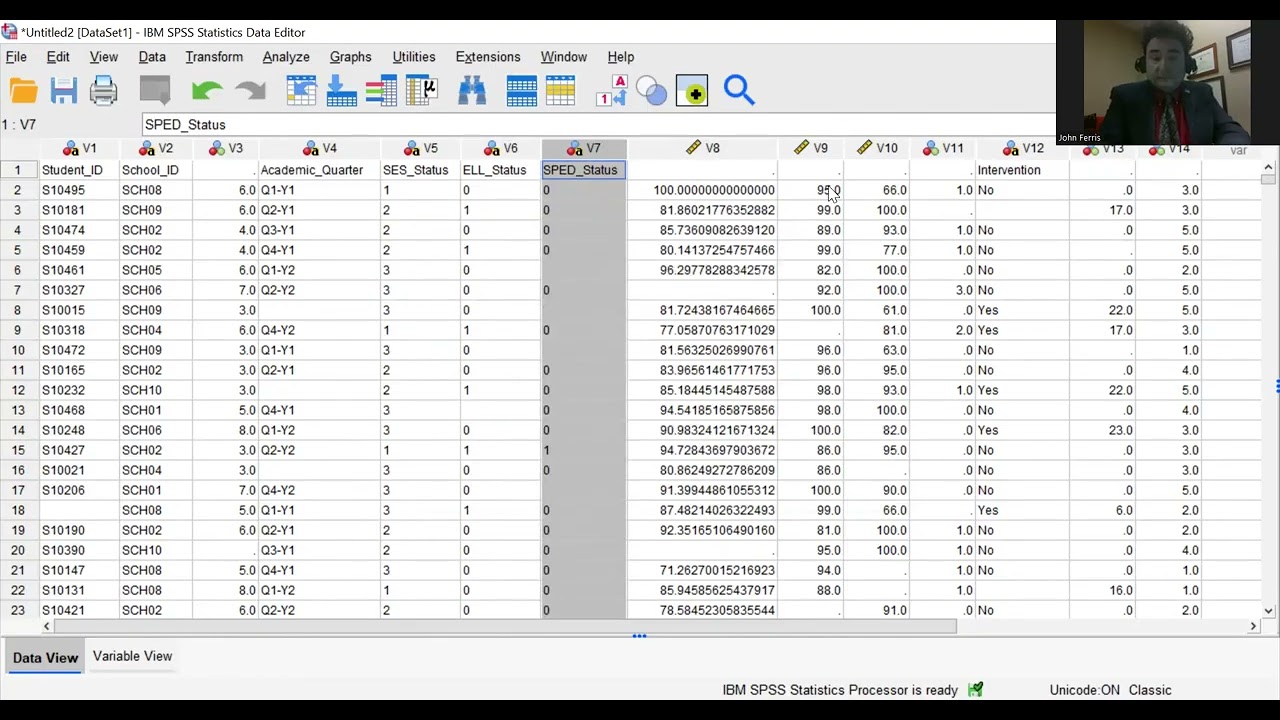Viewport: 1280px width, 720px height.
Task: Select the ELL_Status cell
Action: pyautogui.click(x=500, y=170)
